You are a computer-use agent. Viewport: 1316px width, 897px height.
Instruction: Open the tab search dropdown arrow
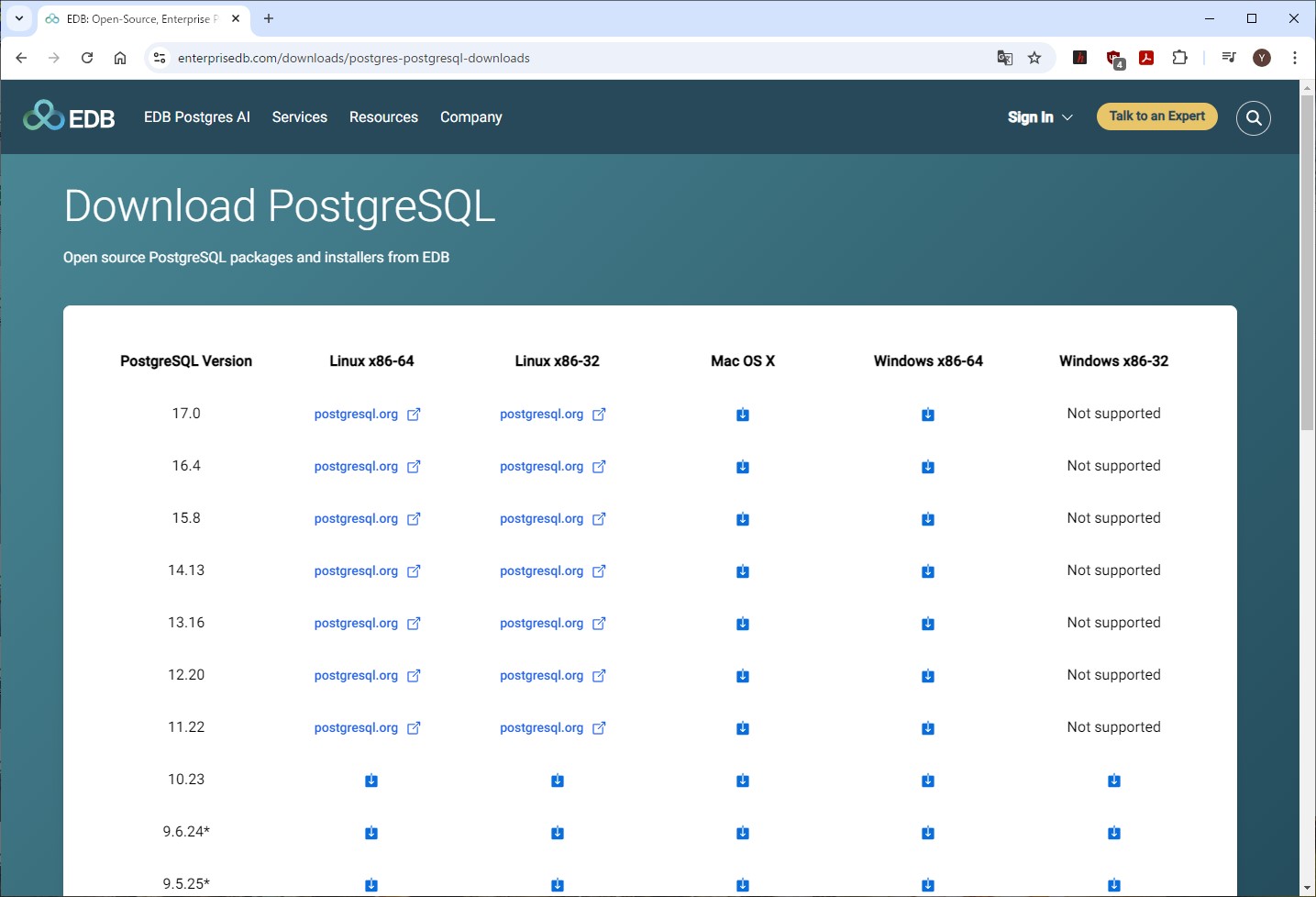click(18, 18)
